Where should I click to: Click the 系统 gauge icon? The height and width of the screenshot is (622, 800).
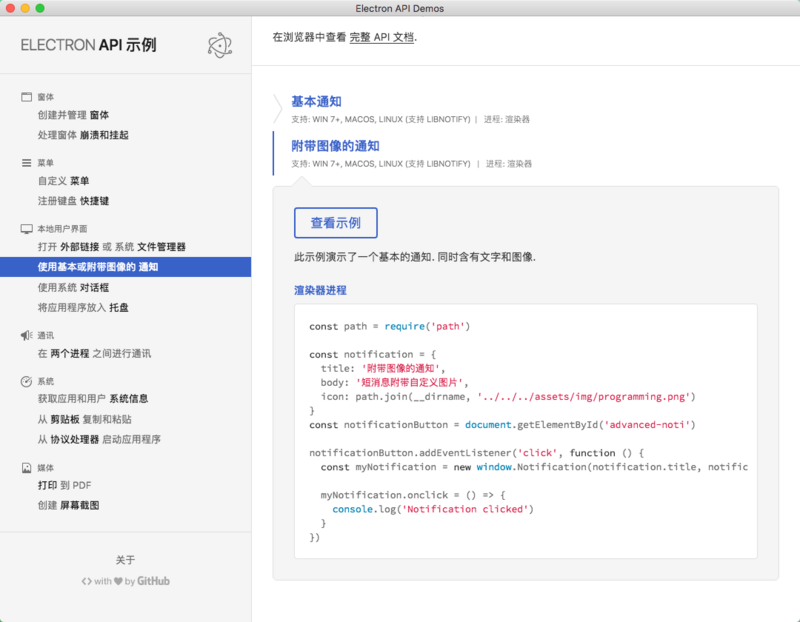coord(27,381)
